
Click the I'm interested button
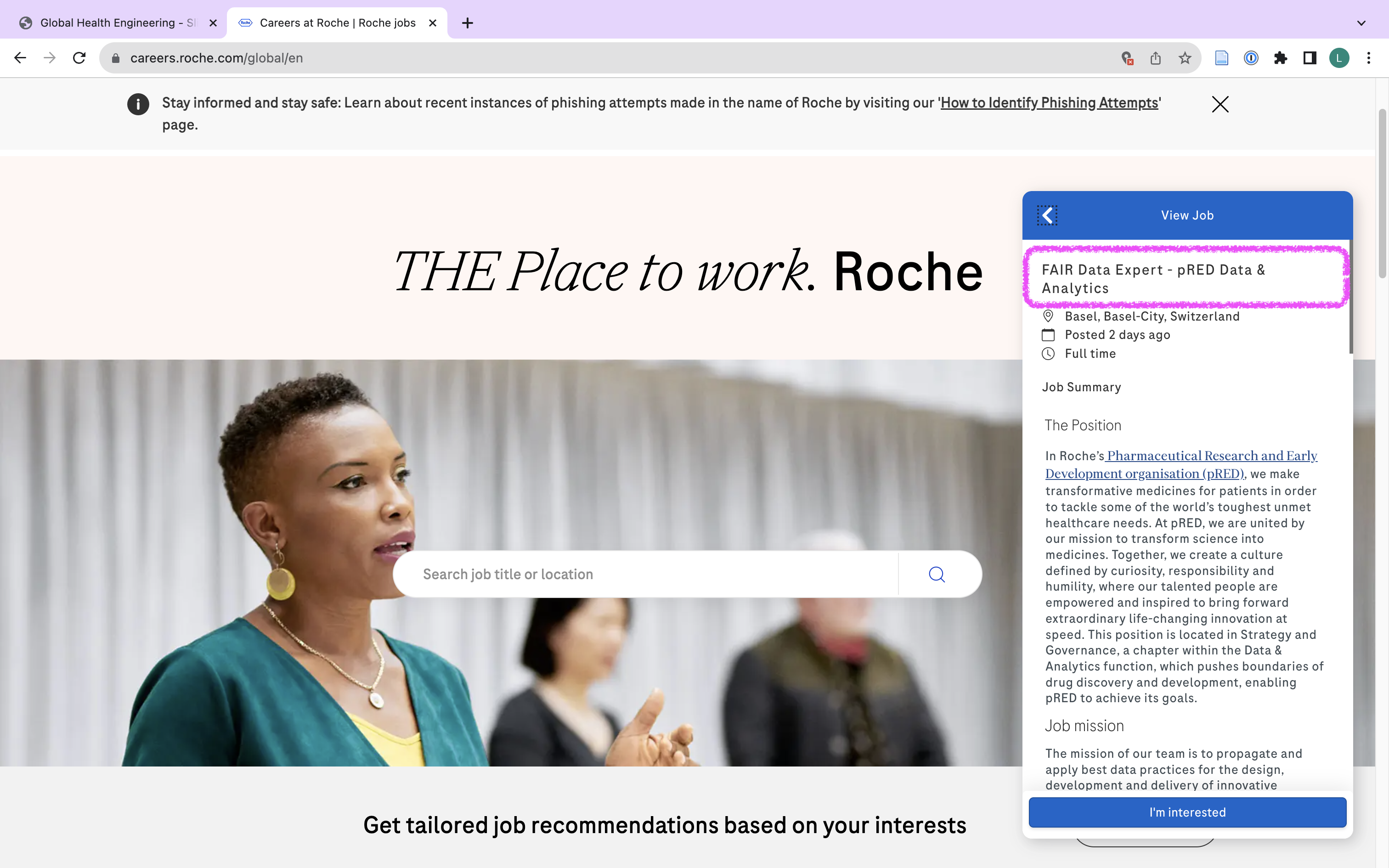pos(1187,812)
